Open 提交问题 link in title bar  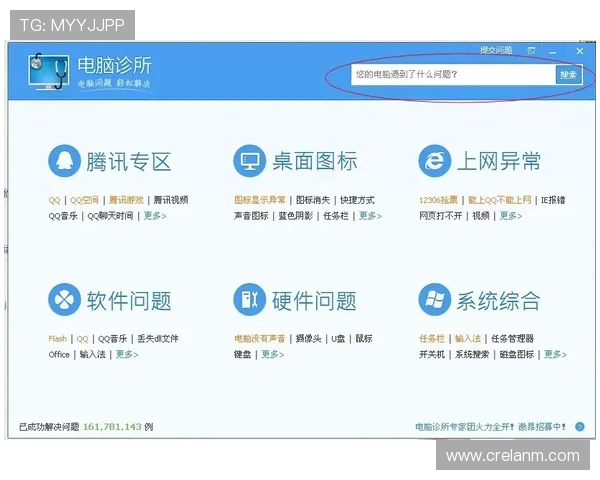pos(496,50)
